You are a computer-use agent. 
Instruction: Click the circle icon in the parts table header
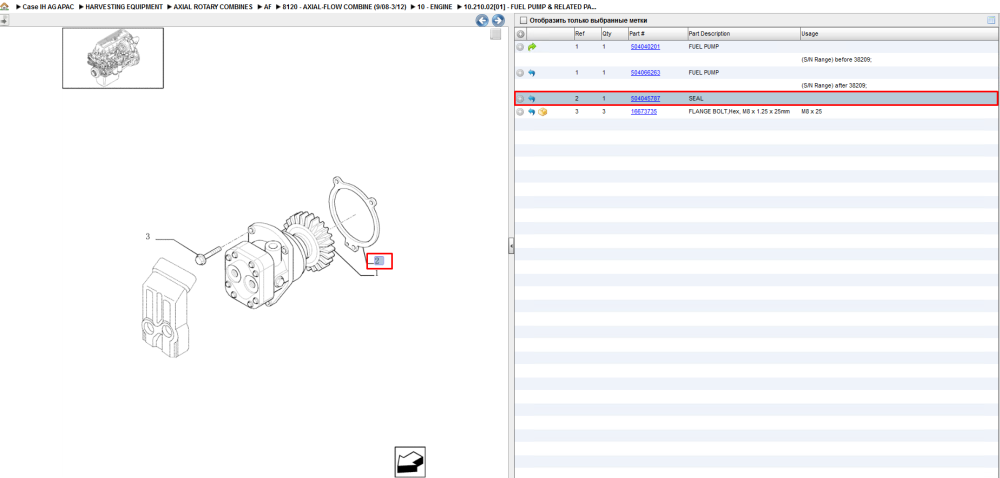pyautogui.click(x=520, y=34)
